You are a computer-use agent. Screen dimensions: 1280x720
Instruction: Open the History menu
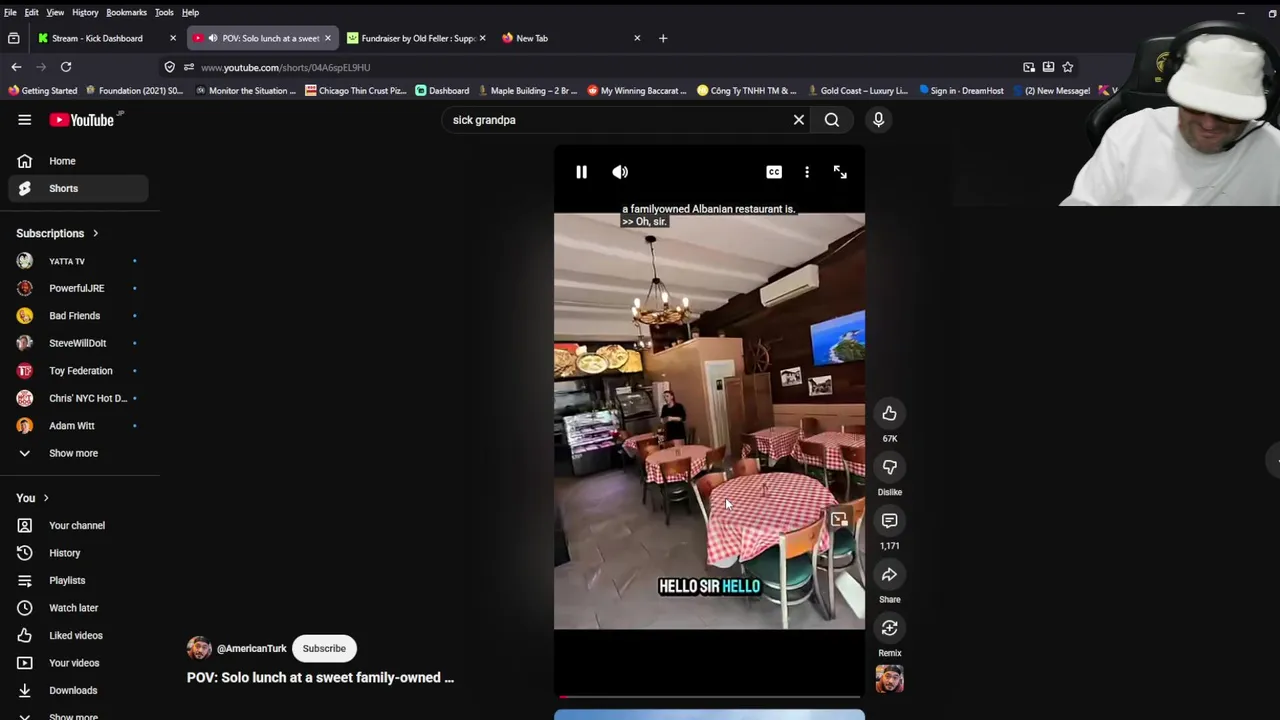(85, 12)
